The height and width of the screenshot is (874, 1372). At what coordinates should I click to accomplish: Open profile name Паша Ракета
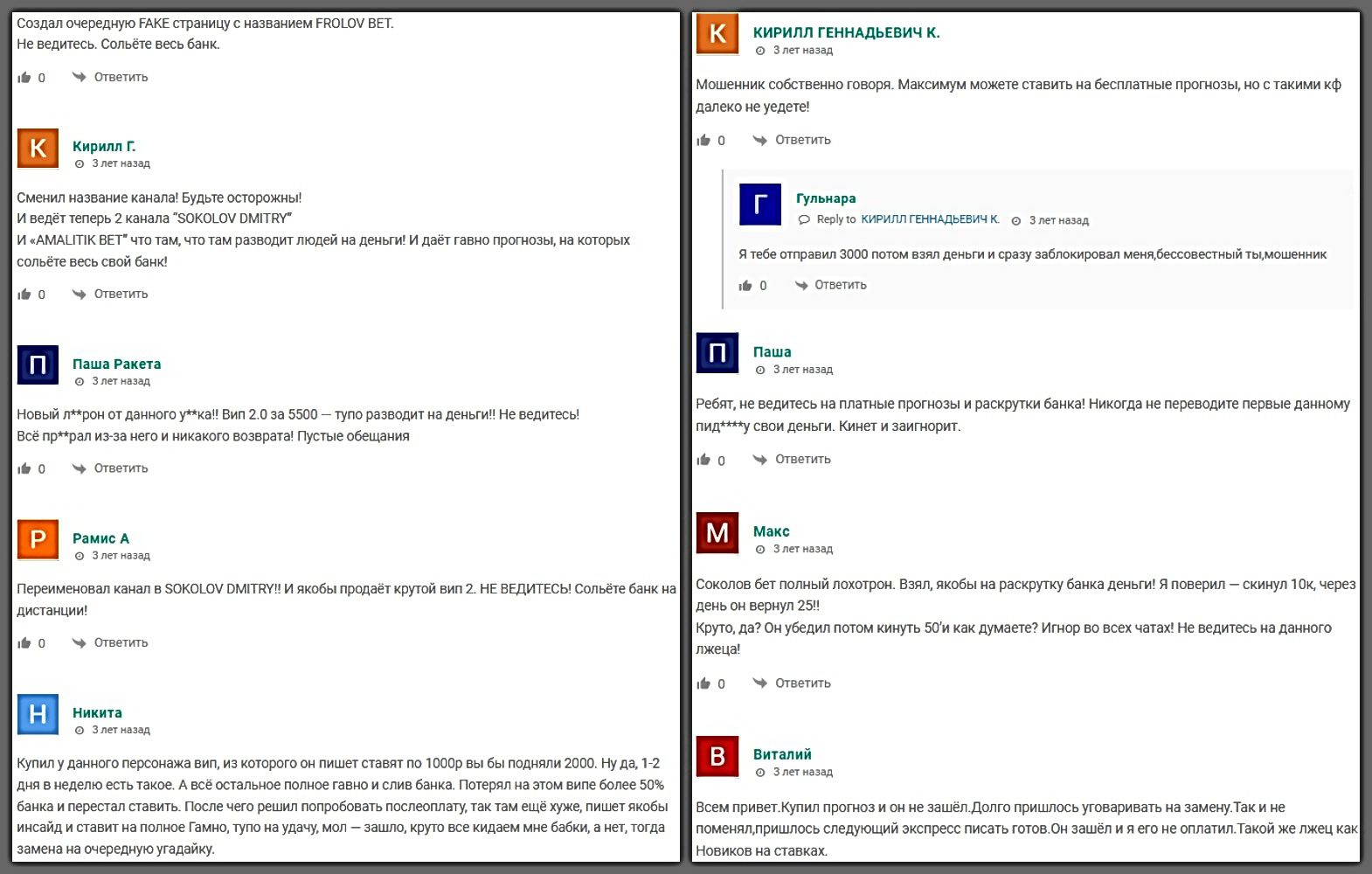tap(116, 364)
